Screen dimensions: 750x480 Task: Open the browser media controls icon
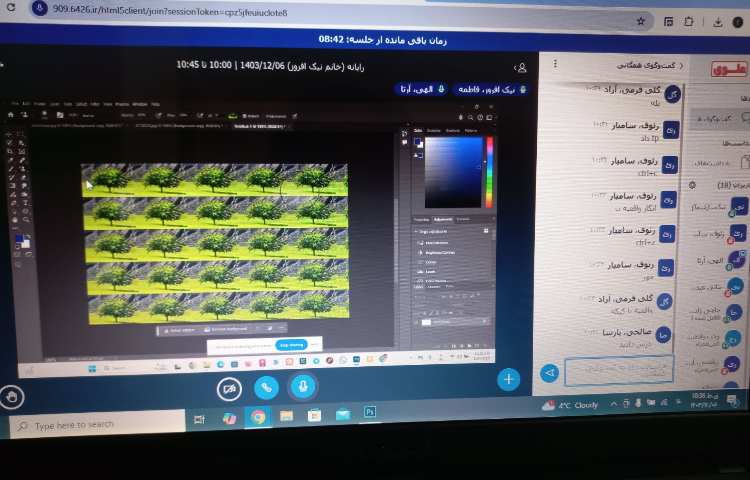[668, 22]
